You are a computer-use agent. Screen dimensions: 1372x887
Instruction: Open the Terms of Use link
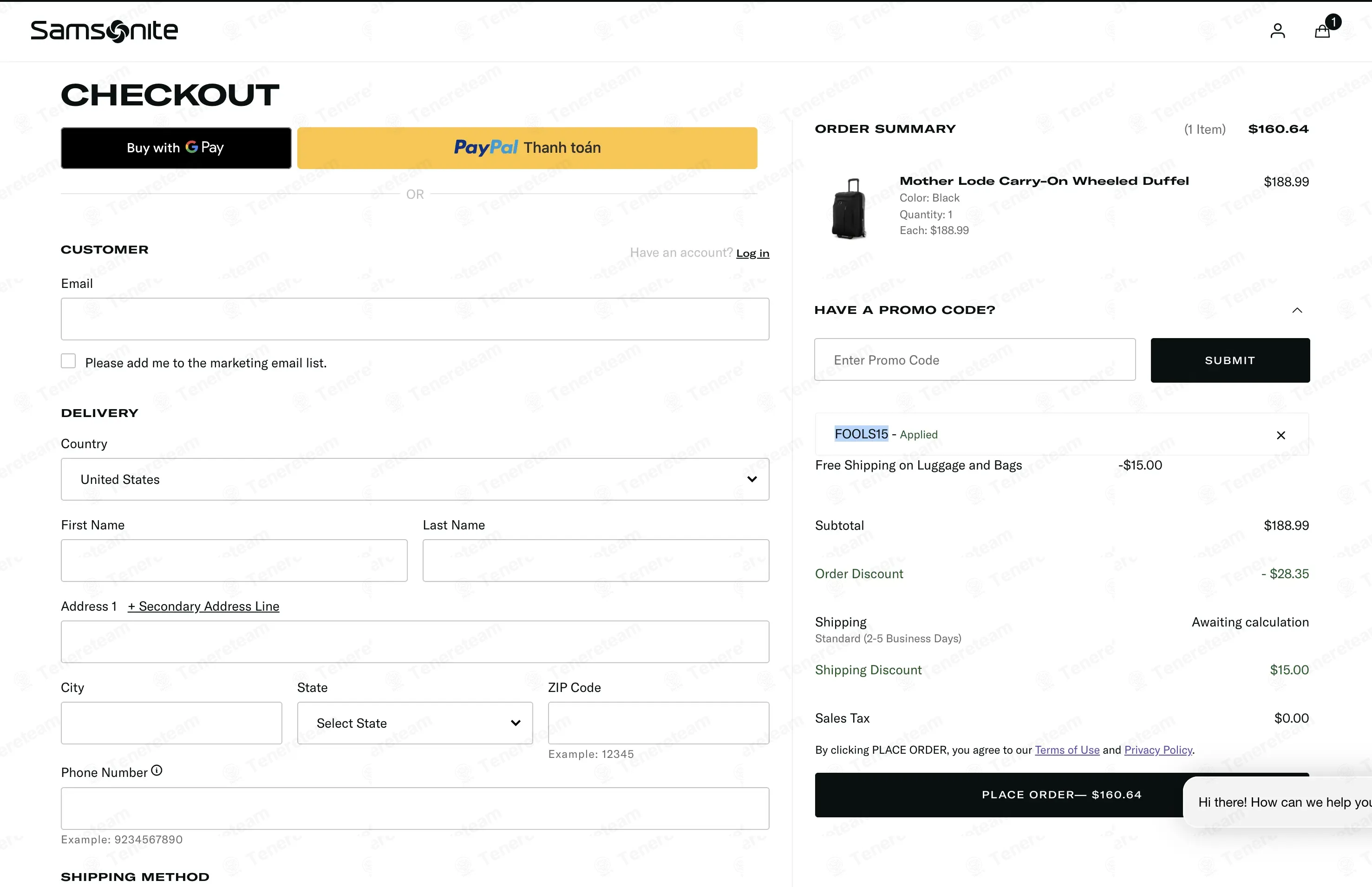(x=1067, y=750)
